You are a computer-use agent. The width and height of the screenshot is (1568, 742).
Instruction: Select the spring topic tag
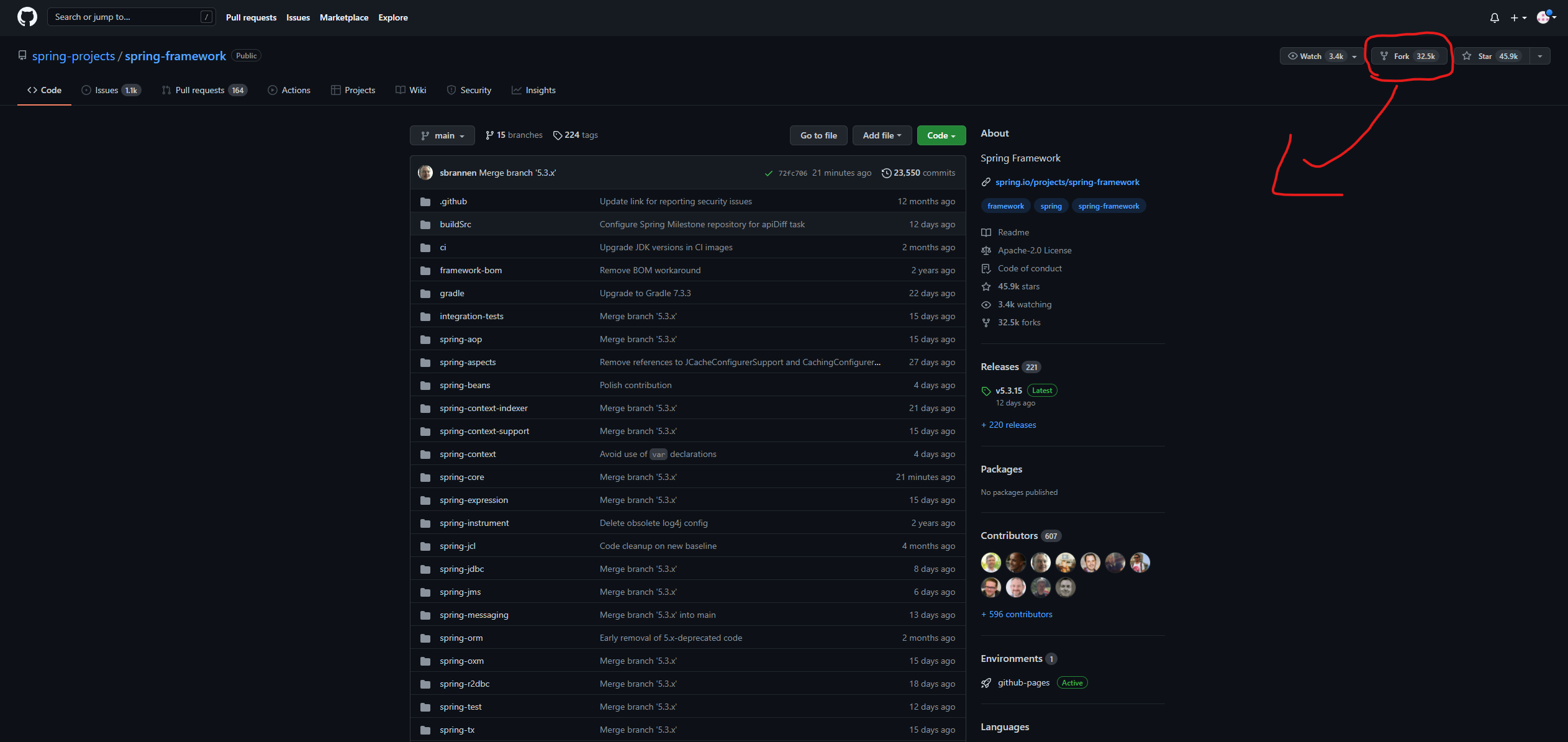pos(1051,206)
